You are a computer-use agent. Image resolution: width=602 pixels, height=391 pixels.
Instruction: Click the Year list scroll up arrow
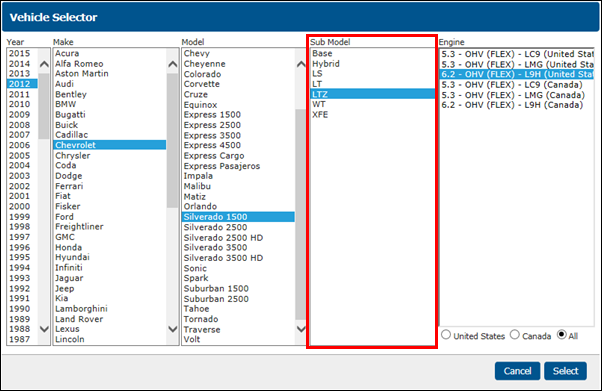pyautogui.click(x=45, y=64)
